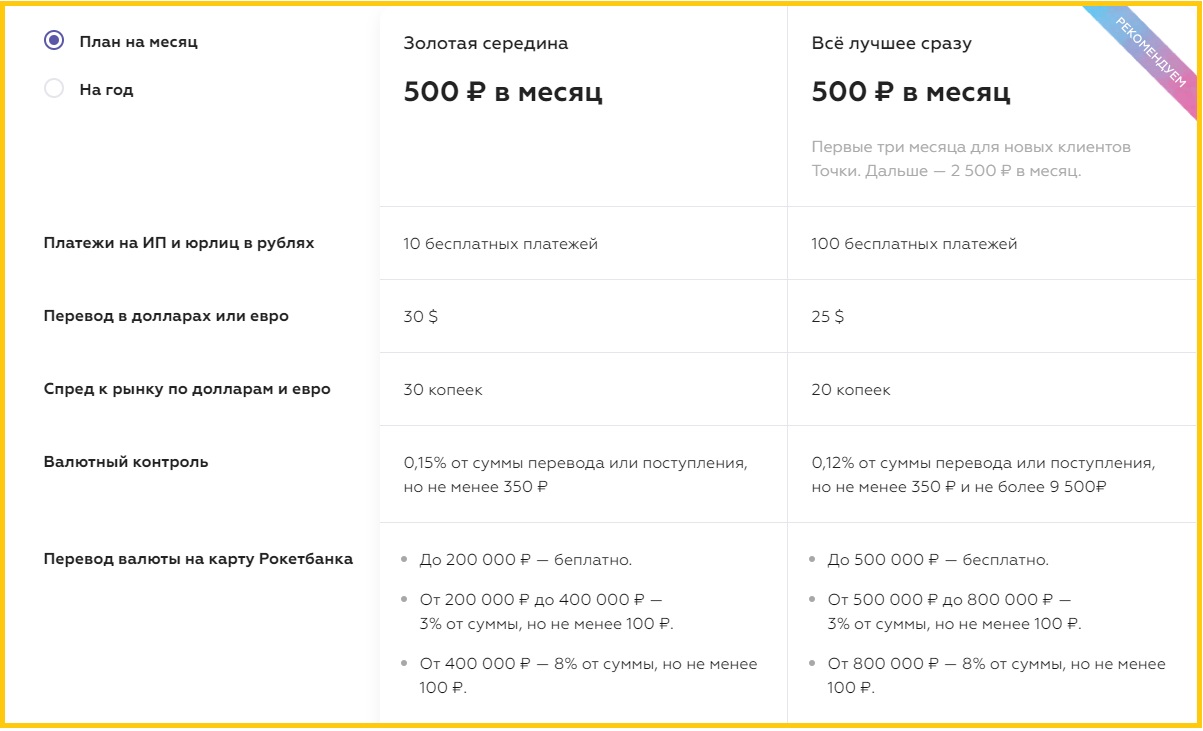
Task: Click the "Платежи на ИП и юрлиц в рублях" label
Action: [x=179, y=243]
